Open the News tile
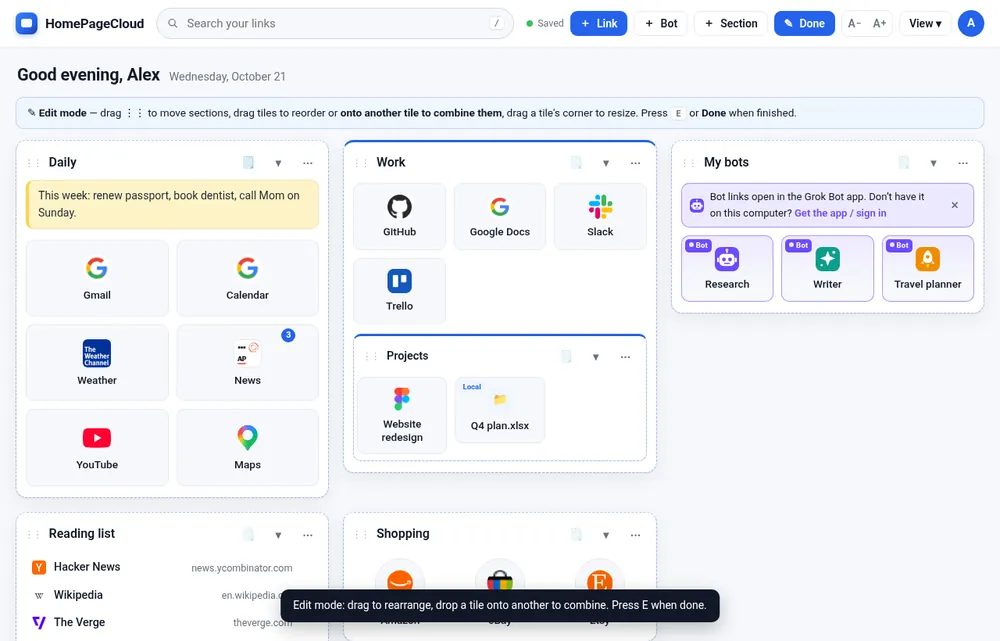Screen dimensions: 1000x641 pos(247,363)
